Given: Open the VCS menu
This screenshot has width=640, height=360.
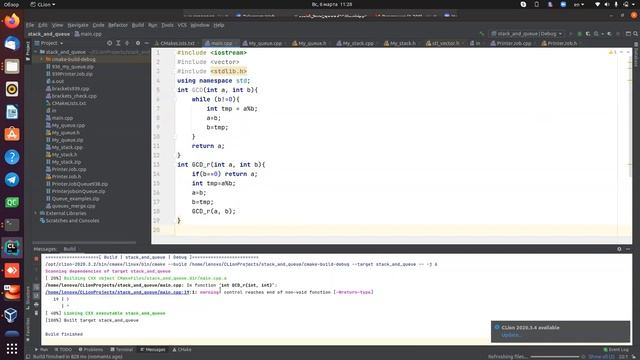Looking at the screenshot, I should pyautogui.click(x=182, y=25).
